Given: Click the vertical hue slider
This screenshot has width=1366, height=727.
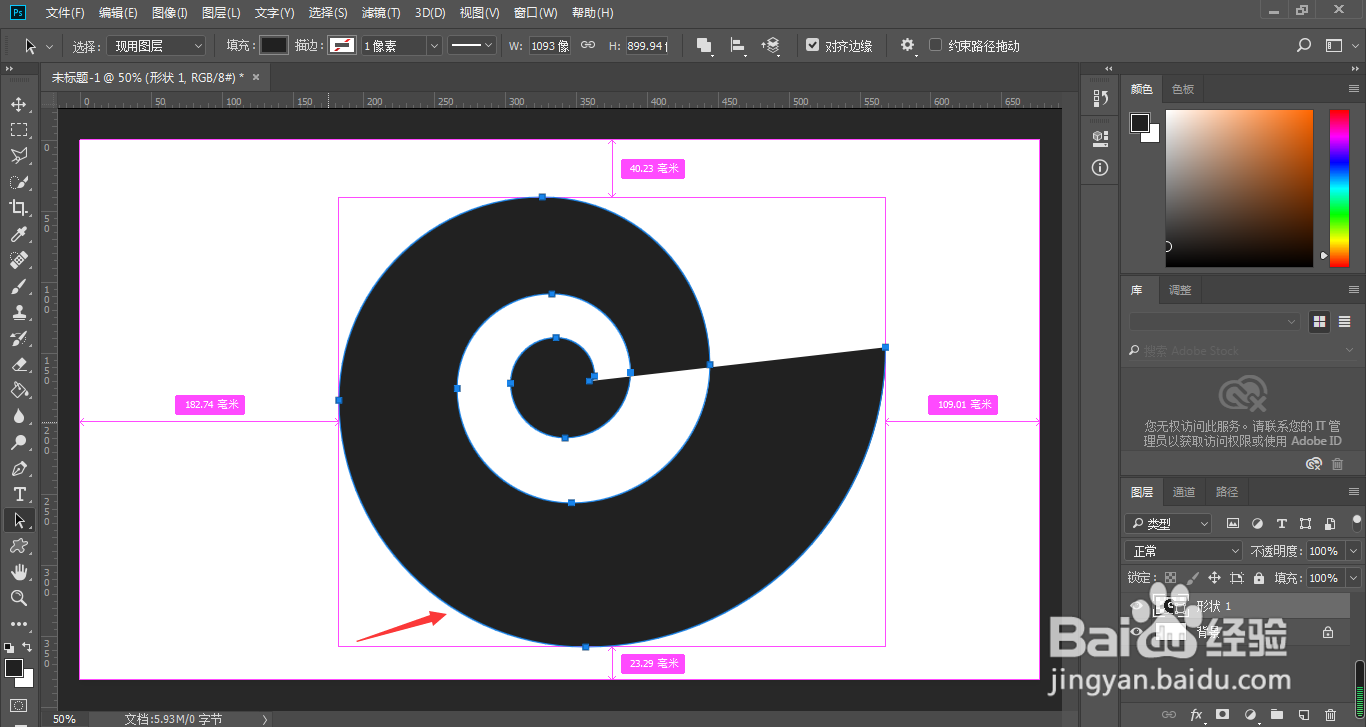Looking at the screenshot, I should pos(1339,188).
